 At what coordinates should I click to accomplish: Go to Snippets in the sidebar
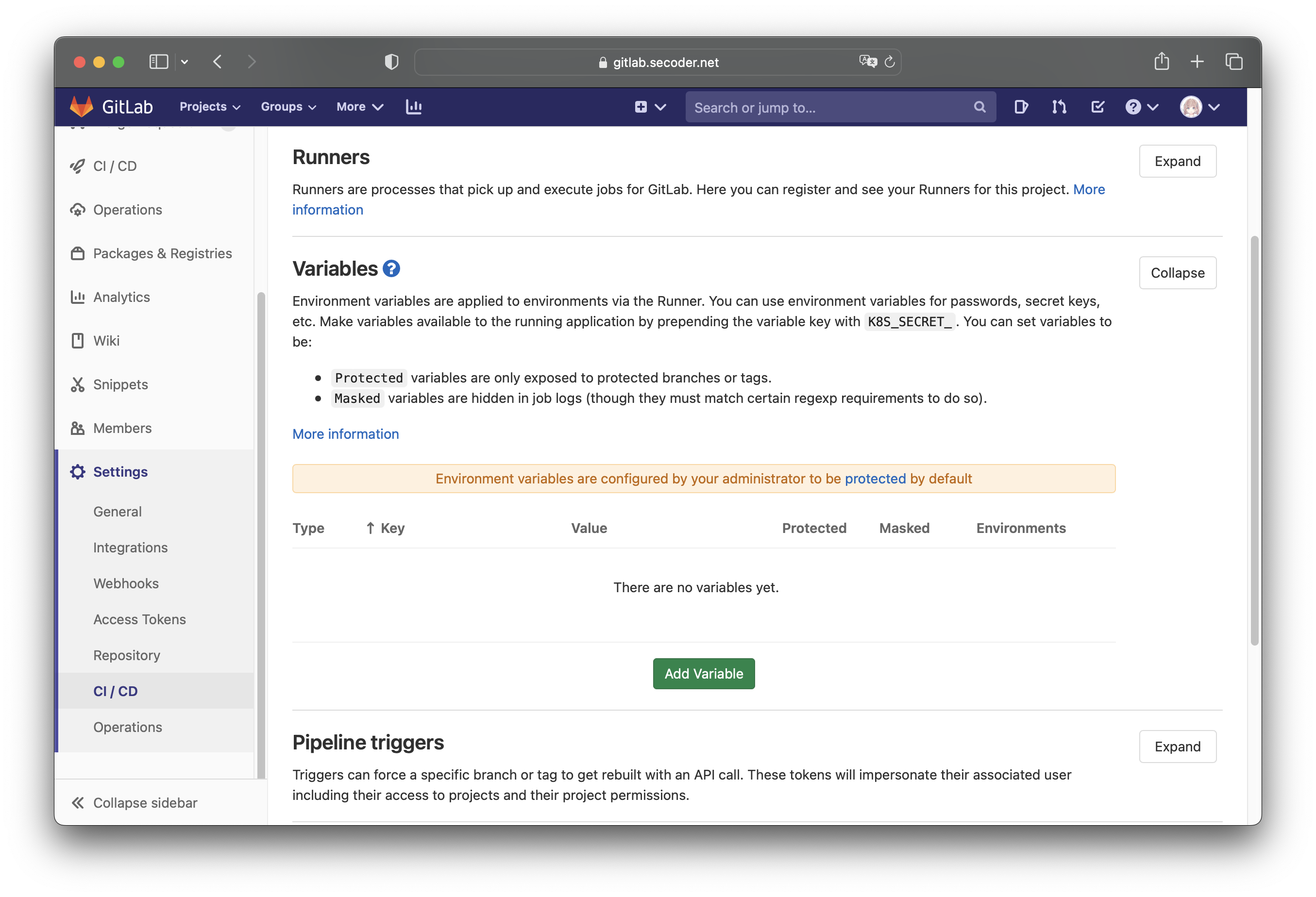pyautogui.click(x=120, y=384)
